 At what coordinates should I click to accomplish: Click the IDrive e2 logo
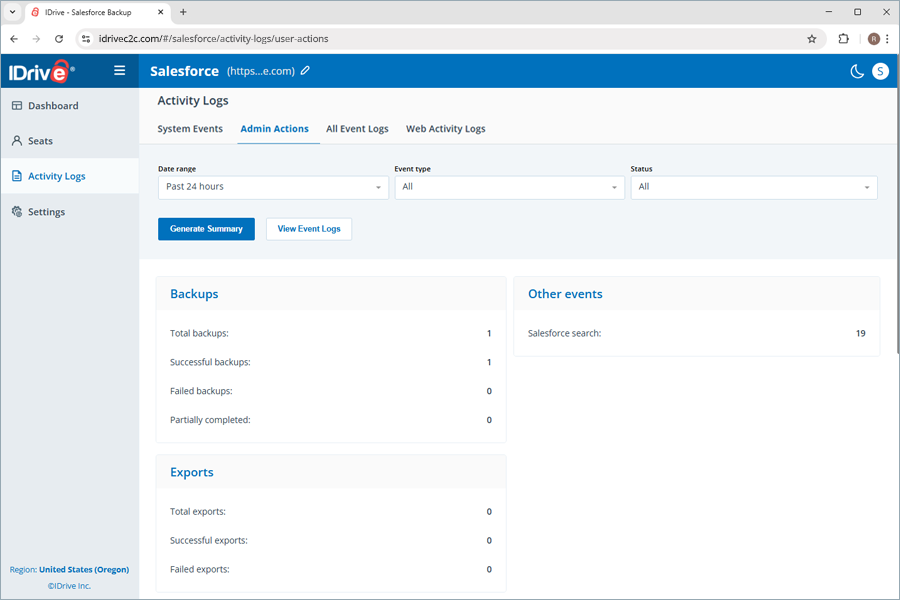(42, 71)
